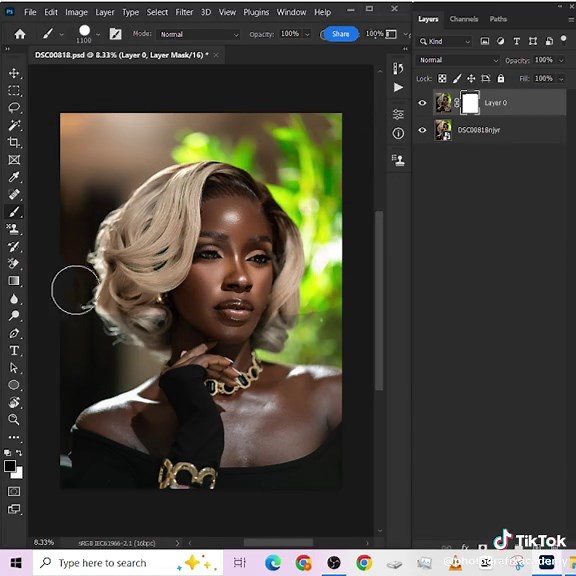Open the Info panel icon
576x576 pixels.
[x=398, y=133]
